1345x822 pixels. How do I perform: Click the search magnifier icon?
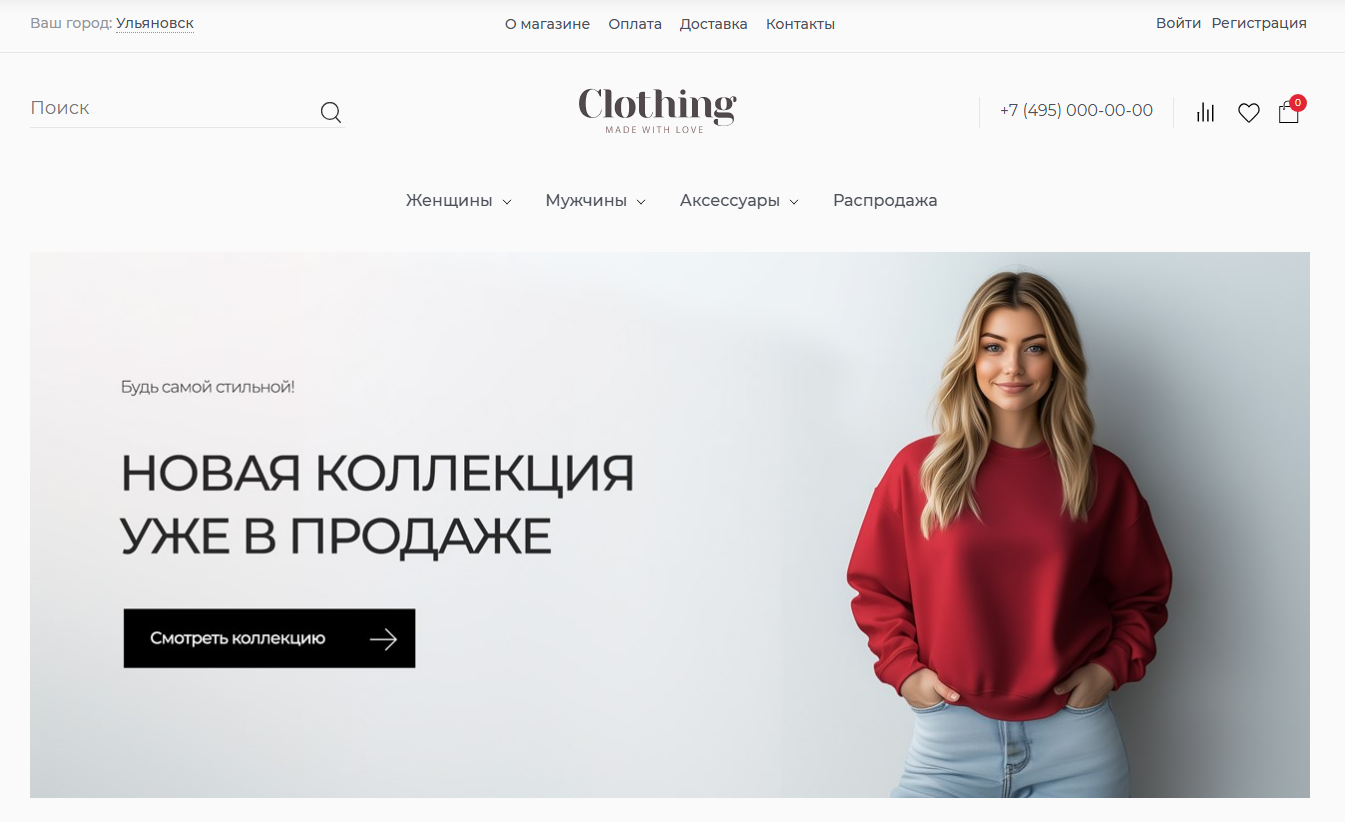[331, 112]
